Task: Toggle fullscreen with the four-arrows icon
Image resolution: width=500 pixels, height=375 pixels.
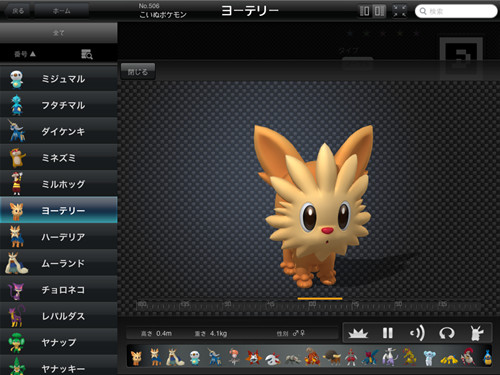Action: tap(399, 11)
